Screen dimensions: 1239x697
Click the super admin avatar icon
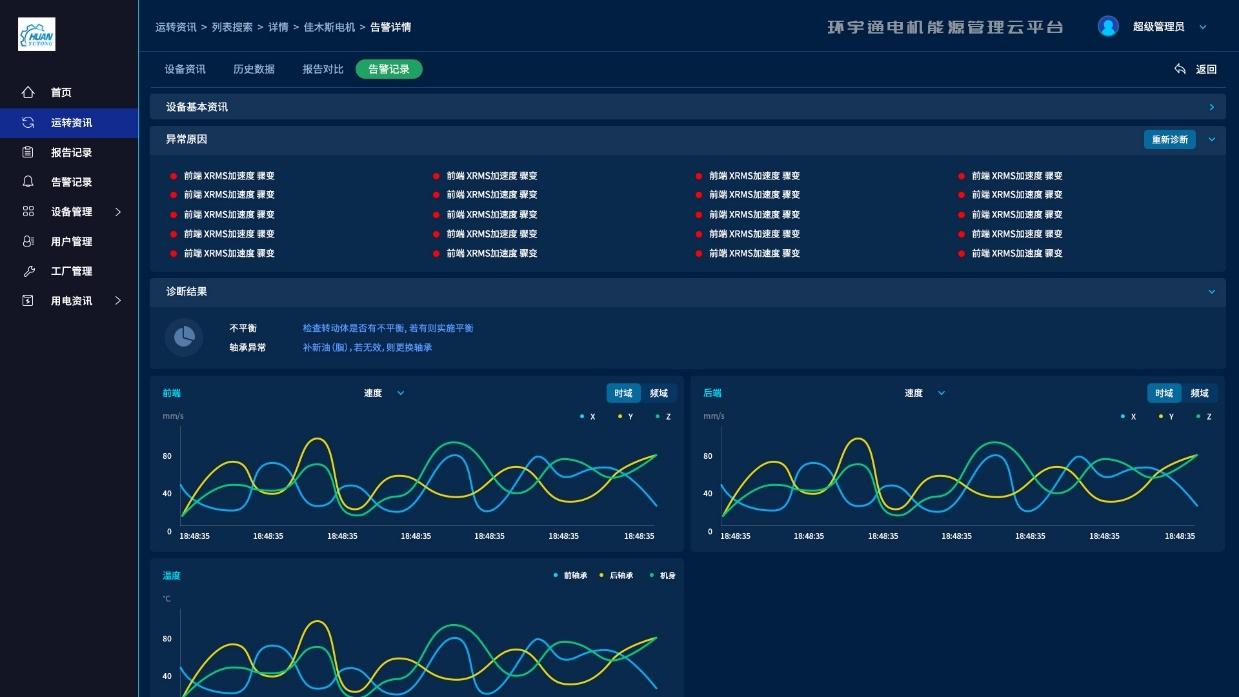[x=1108, y=27]
